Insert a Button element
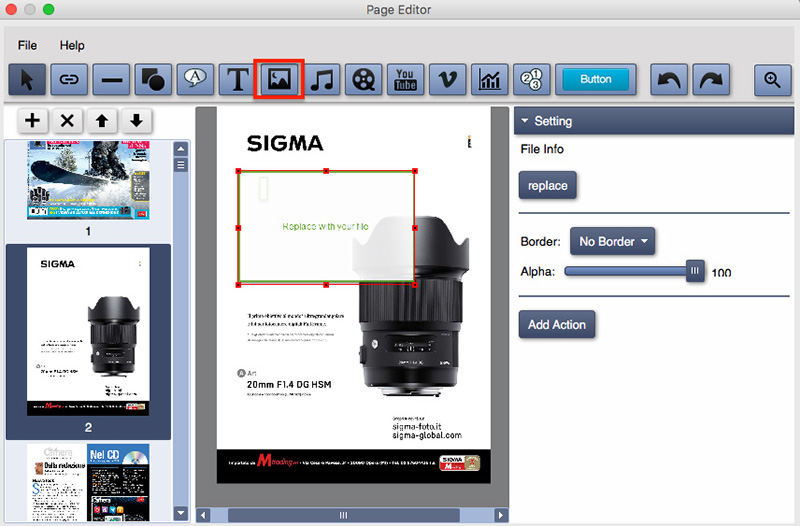Viewport: 800px width, 526px height. (x=595, y=80)
